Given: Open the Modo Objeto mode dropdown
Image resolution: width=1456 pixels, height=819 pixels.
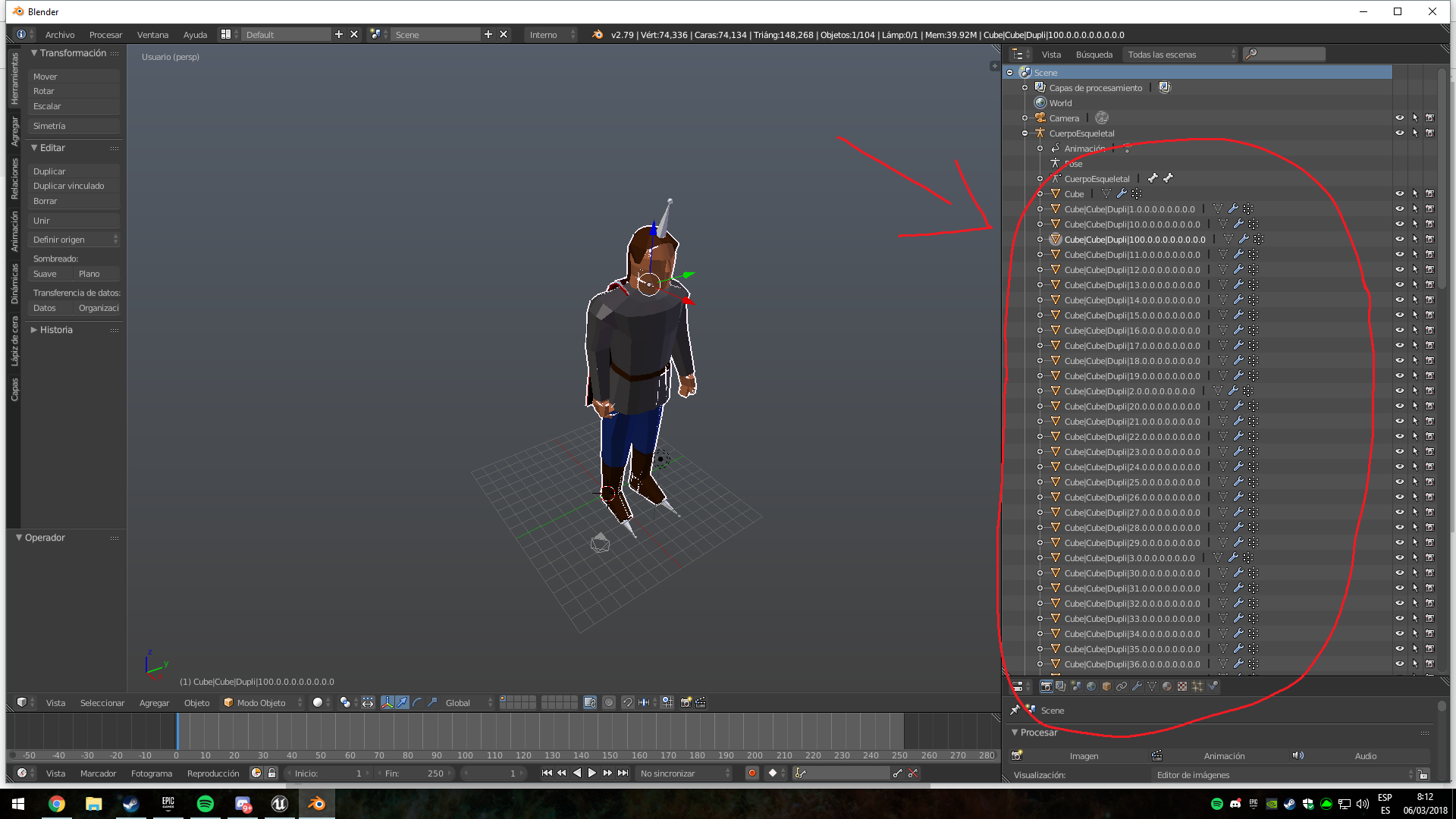Looking at the screenshot, I should click(x=262, y=702).
